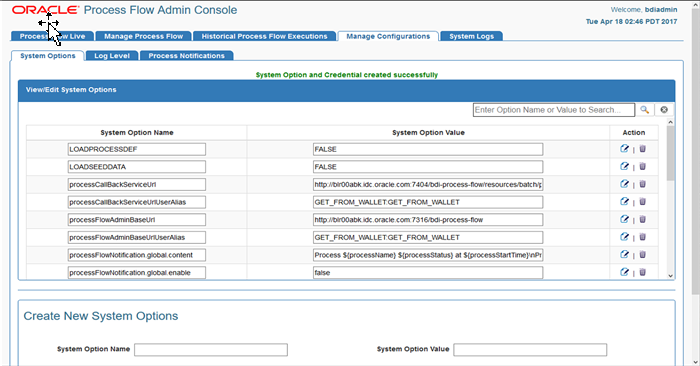Click the LOADPROCESSDEF name field

[137, 149]
